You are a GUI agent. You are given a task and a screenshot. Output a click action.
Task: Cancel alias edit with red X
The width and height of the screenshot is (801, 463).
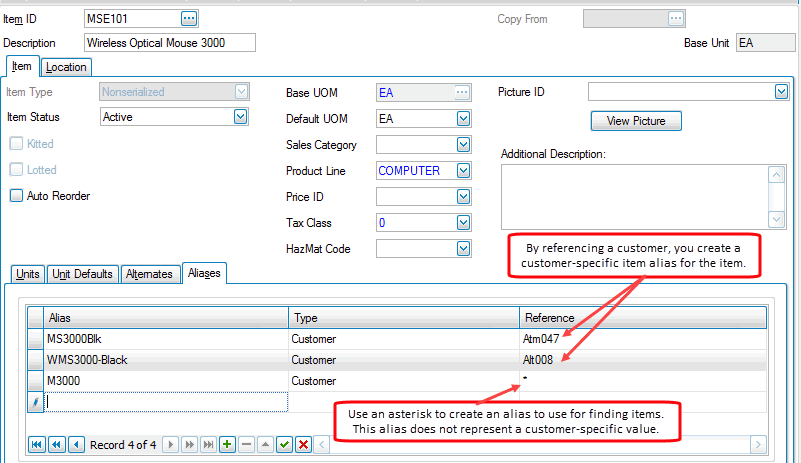click(x=303, y=444)
